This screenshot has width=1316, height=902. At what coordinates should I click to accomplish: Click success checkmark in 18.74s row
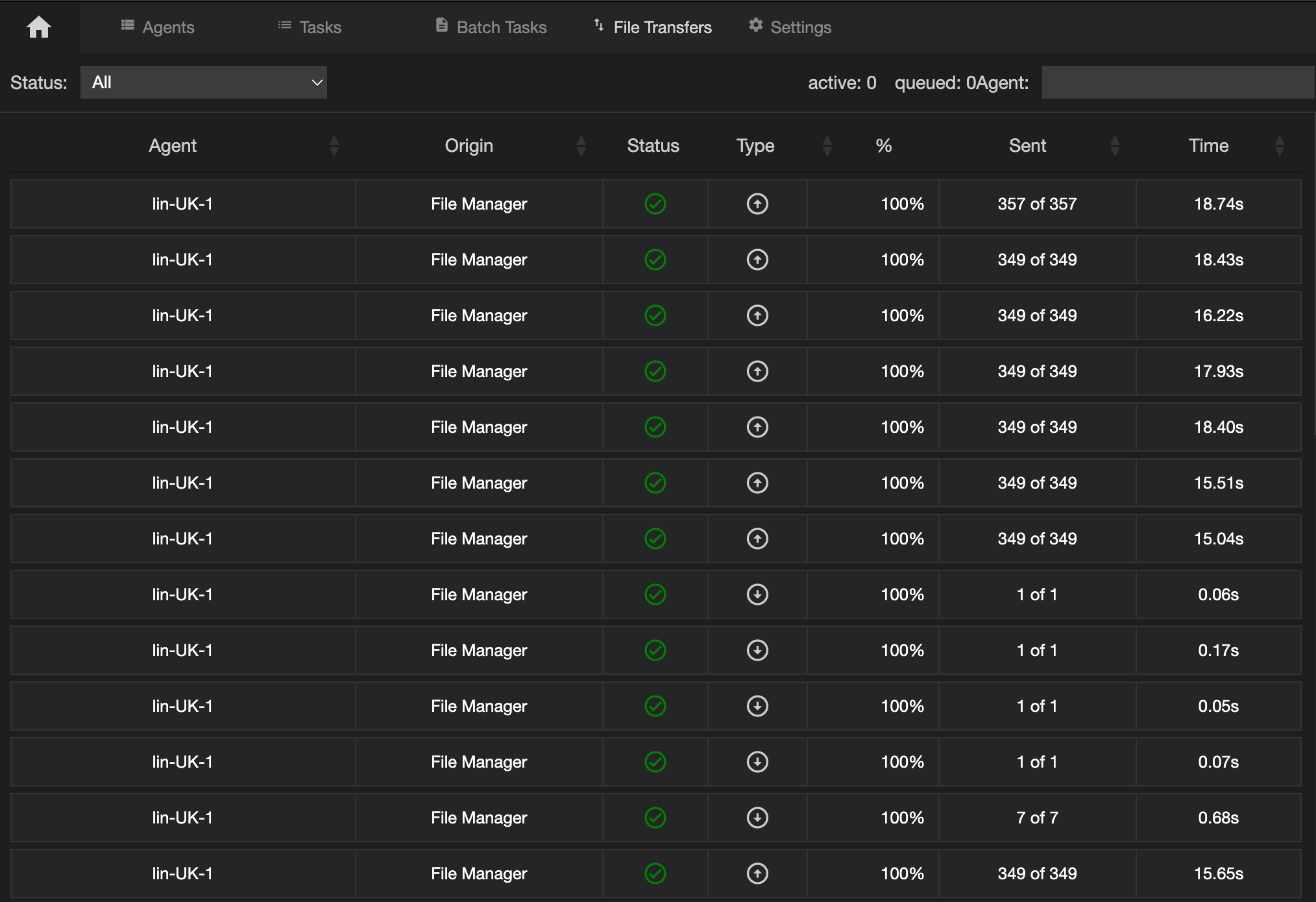(655, 204)
